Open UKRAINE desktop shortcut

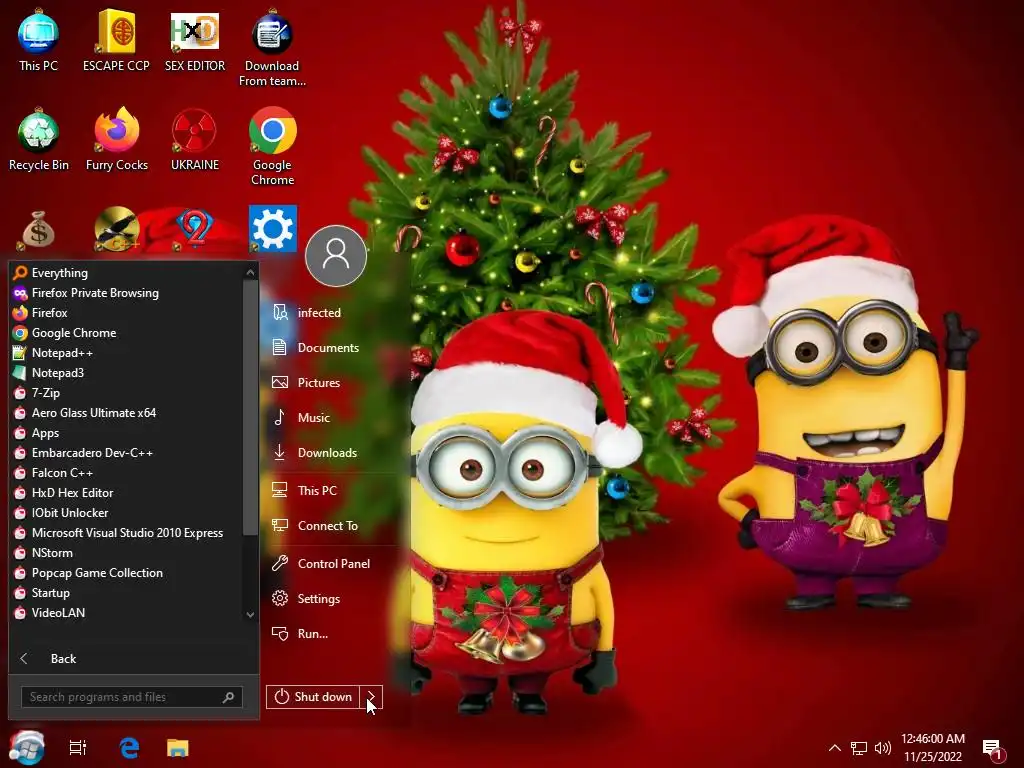(195, 140)
